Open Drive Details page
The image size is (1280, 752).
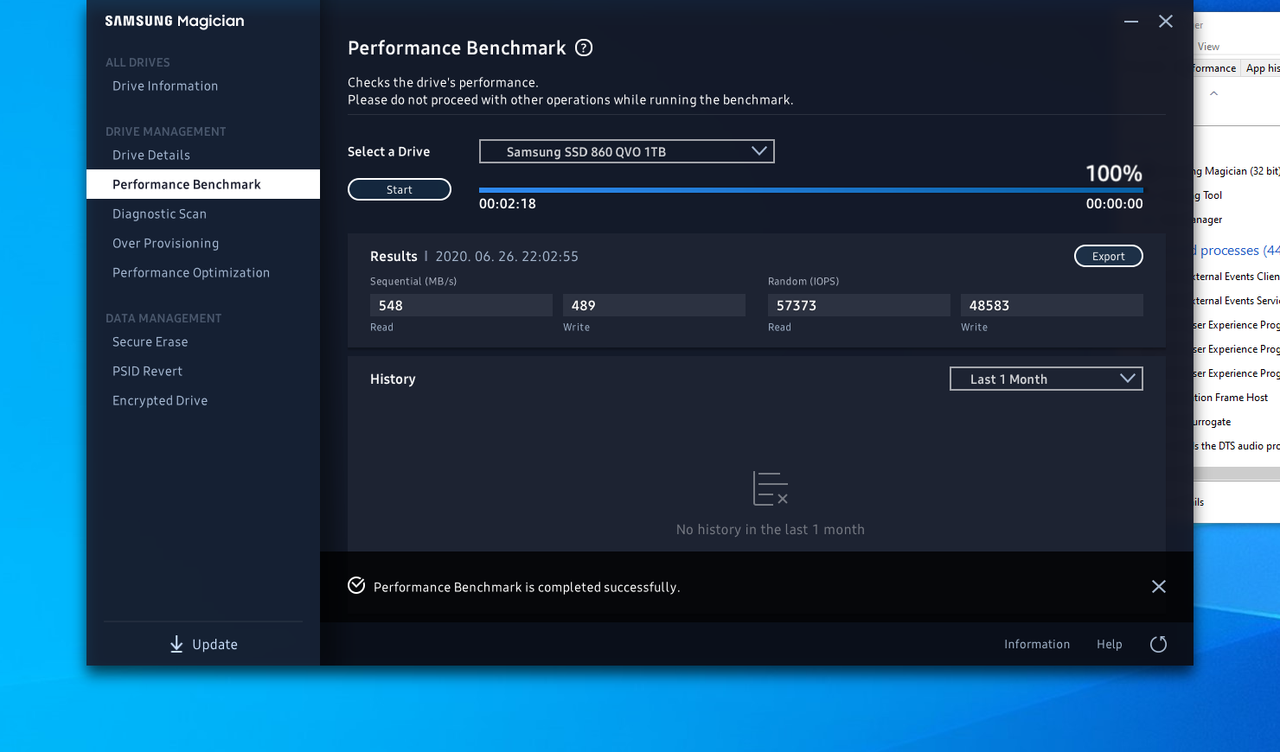[151, 155]
